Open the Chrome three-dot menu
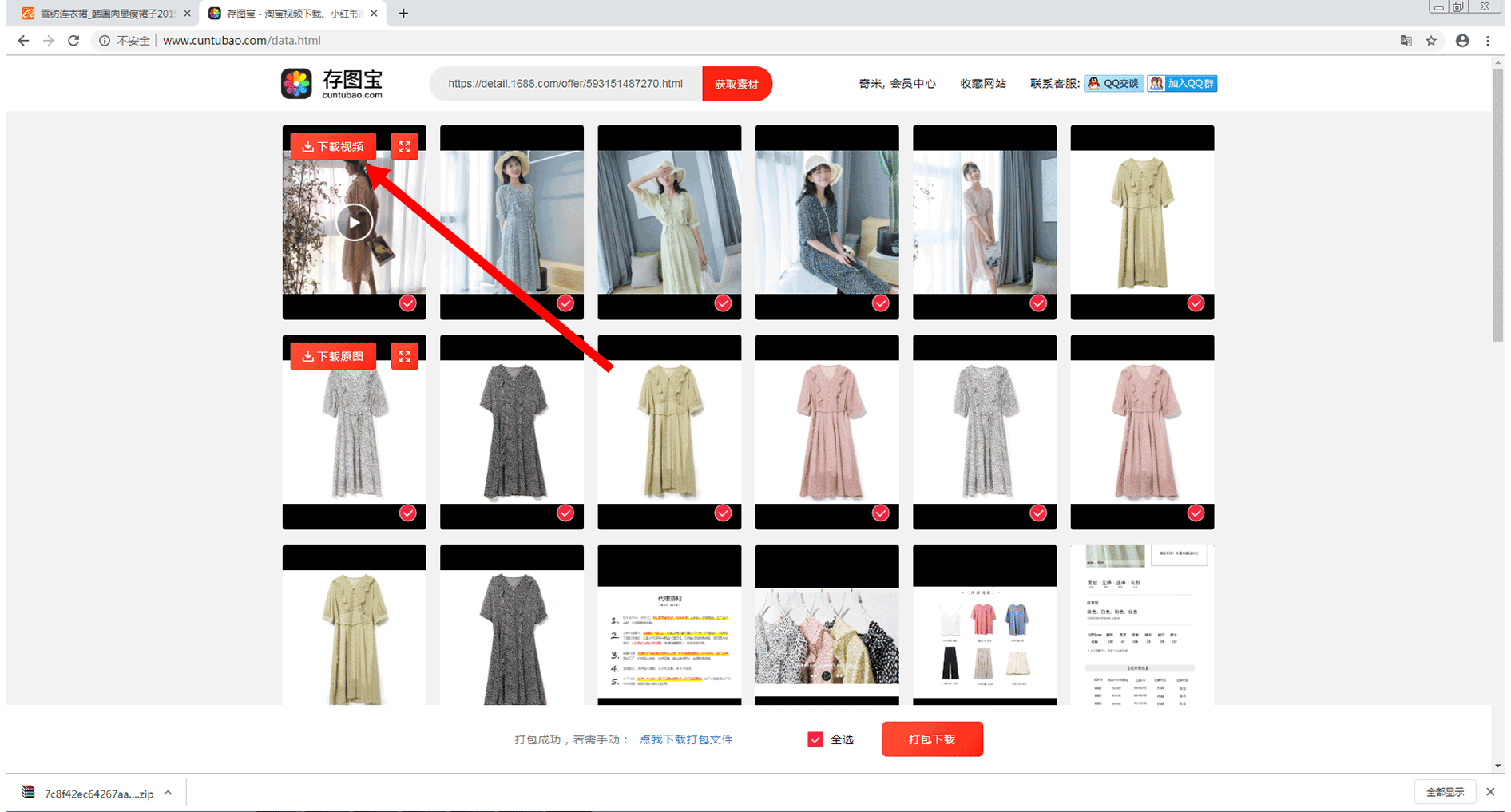Viewport: 1511px width, 812px height. [1488, 41]
